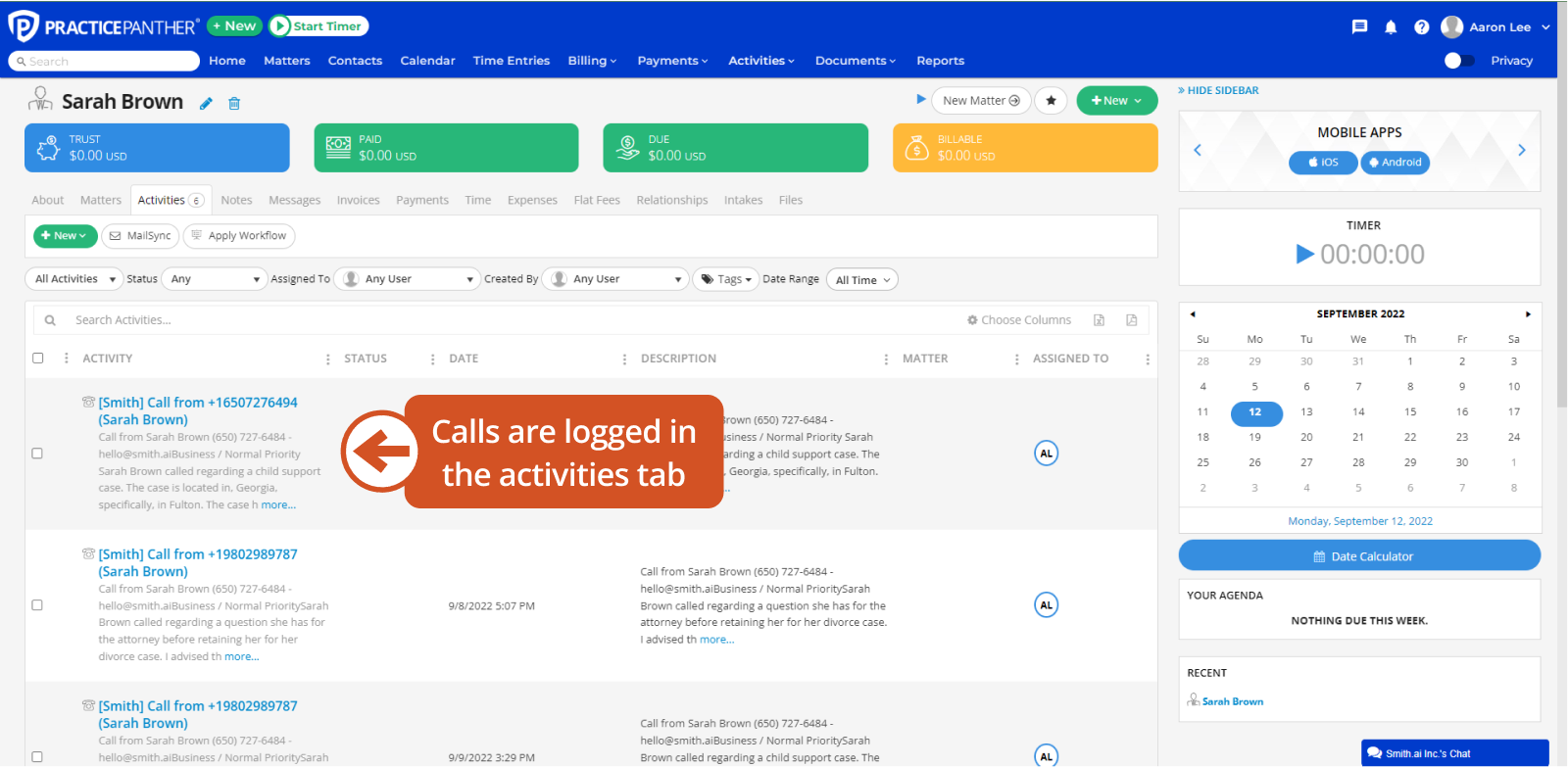Open Choose Columns settings
1568x767 pixels.
point(1019,320)
